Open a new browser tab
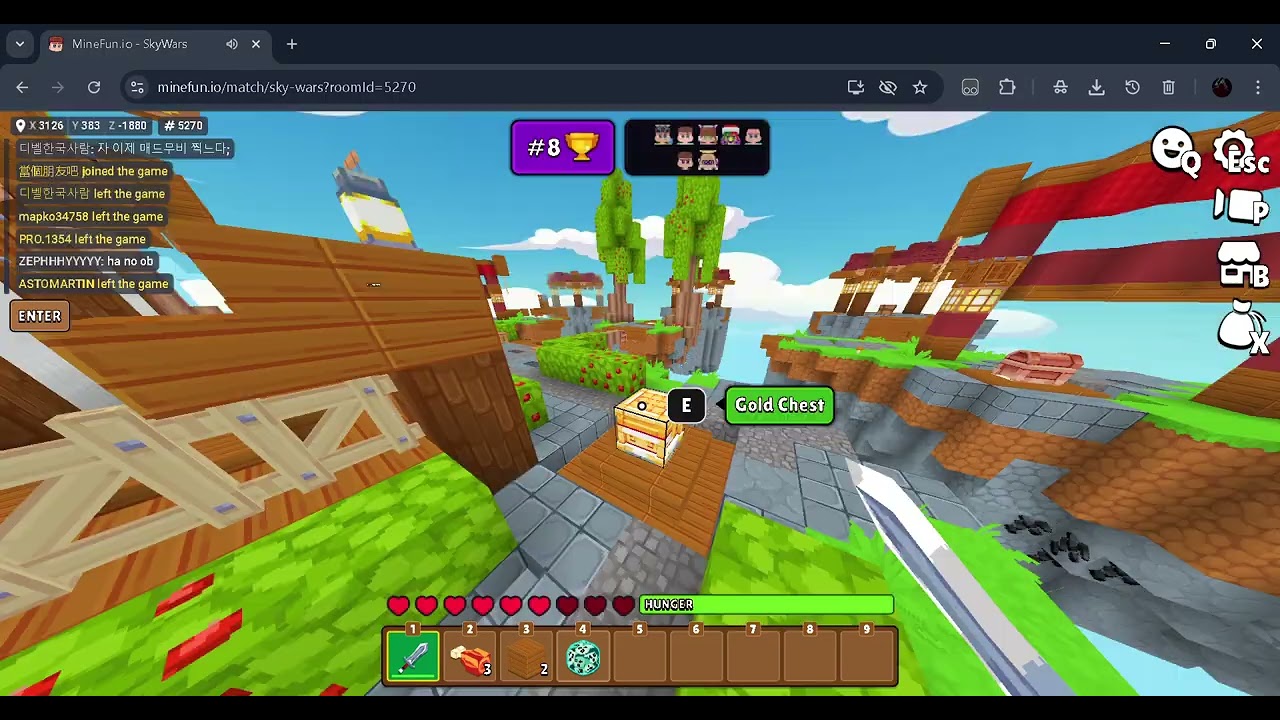This screenshot has height=720, width=1280. coord(292,44)
